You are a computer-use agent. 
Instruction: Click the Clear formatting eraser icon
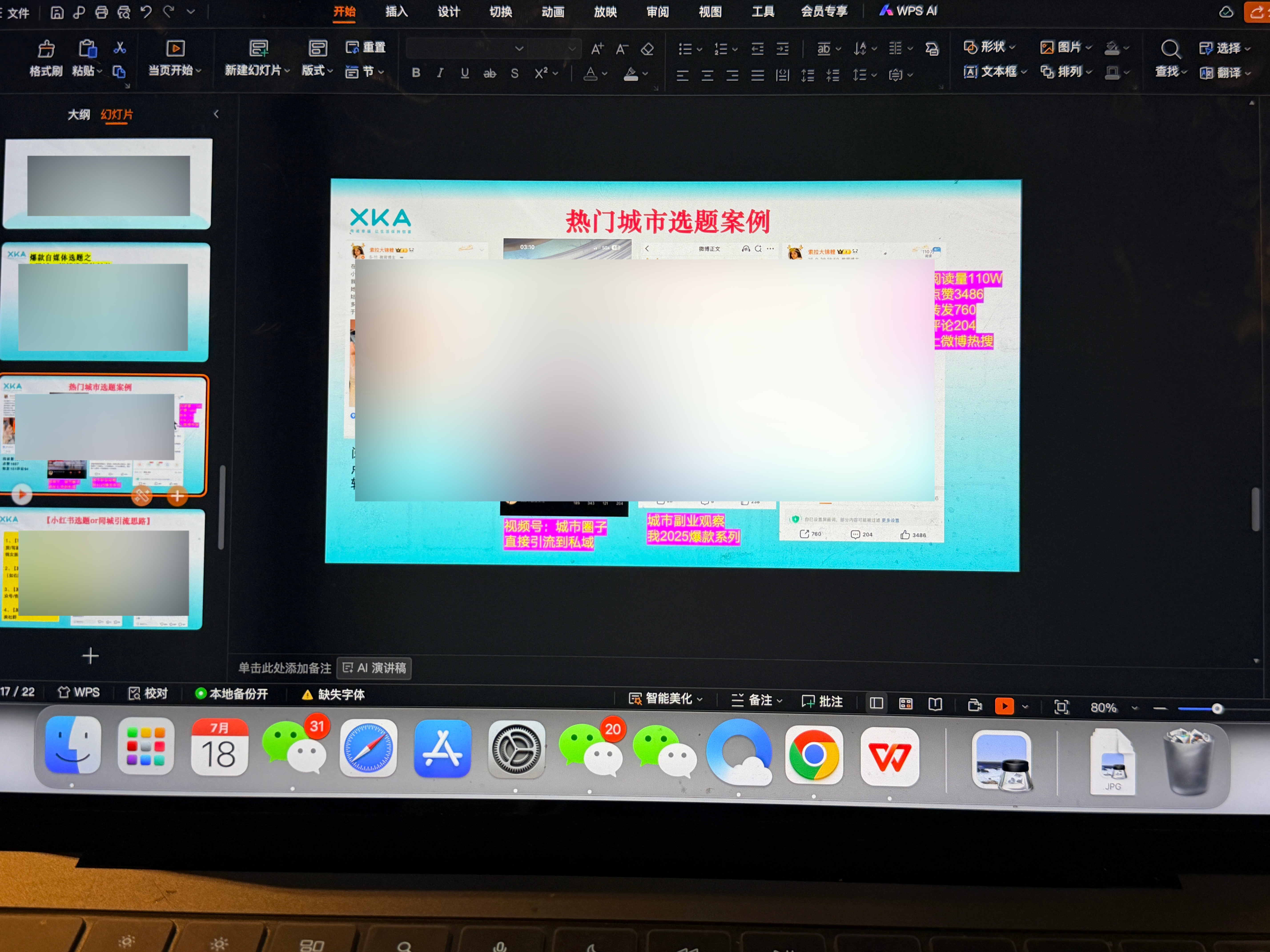click(647, 49)
